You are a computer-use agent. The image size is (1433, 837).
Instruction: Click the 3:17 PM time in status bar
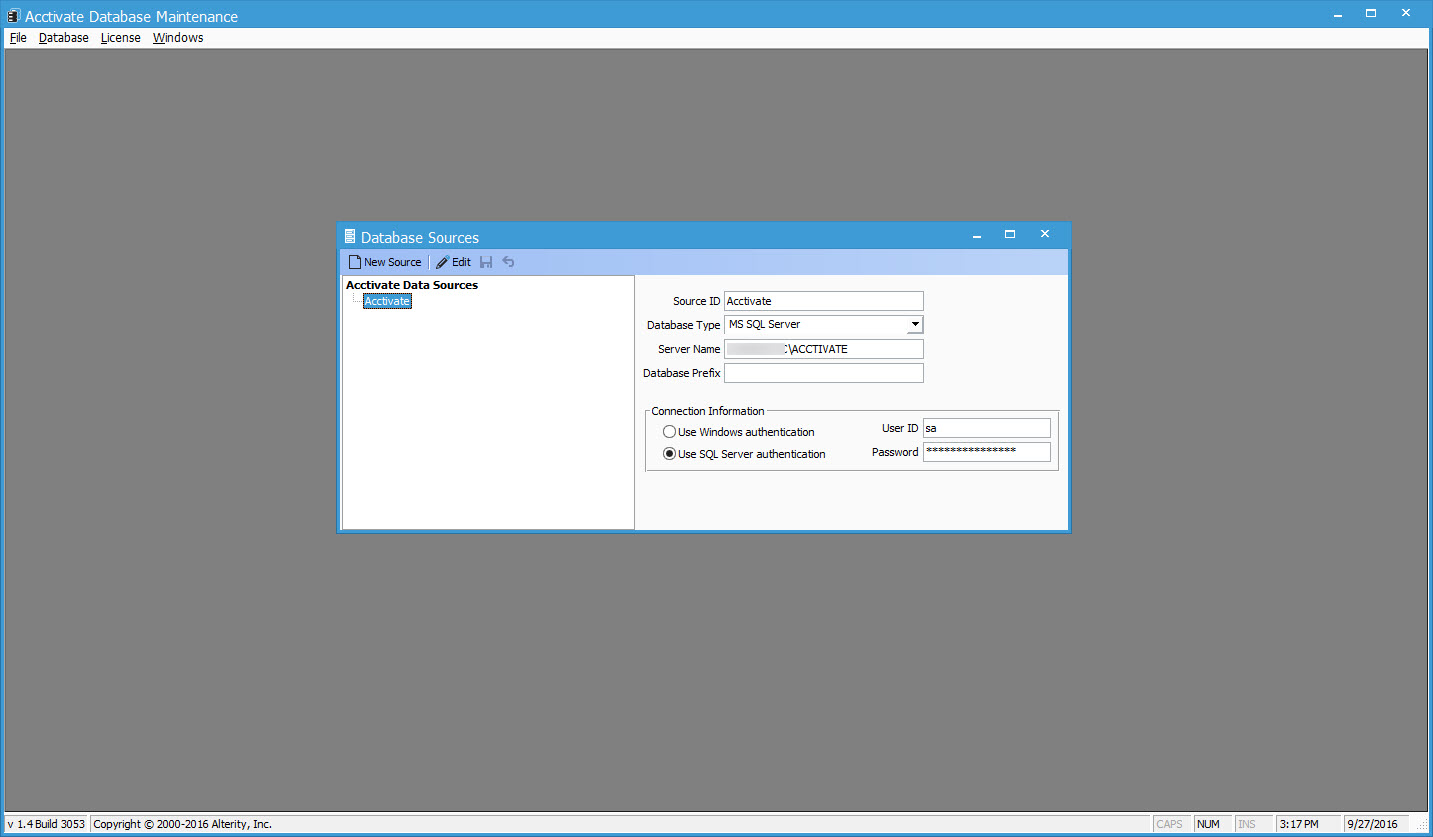[1298, 824]
